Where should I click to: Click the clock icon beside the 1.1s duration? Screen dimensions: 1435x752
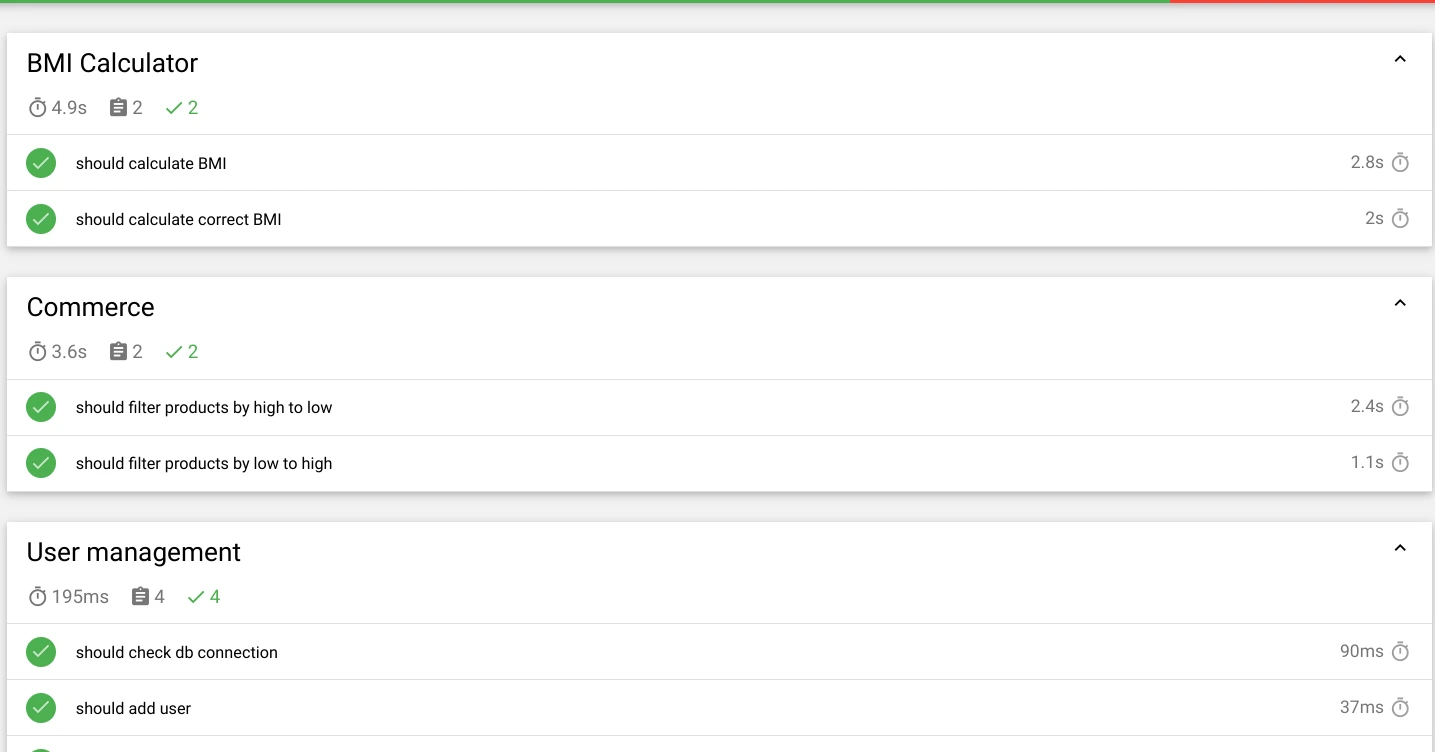(x=1400, y=462)
